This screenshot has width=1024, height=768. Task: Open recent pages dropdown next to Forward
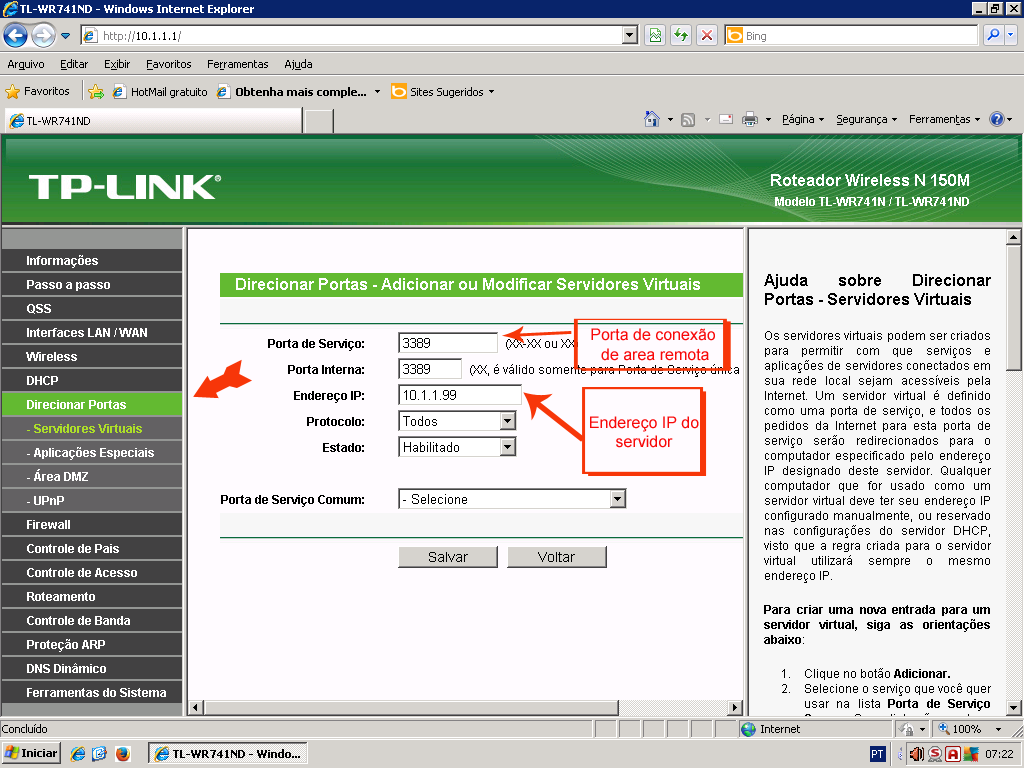tap(65, 36)
